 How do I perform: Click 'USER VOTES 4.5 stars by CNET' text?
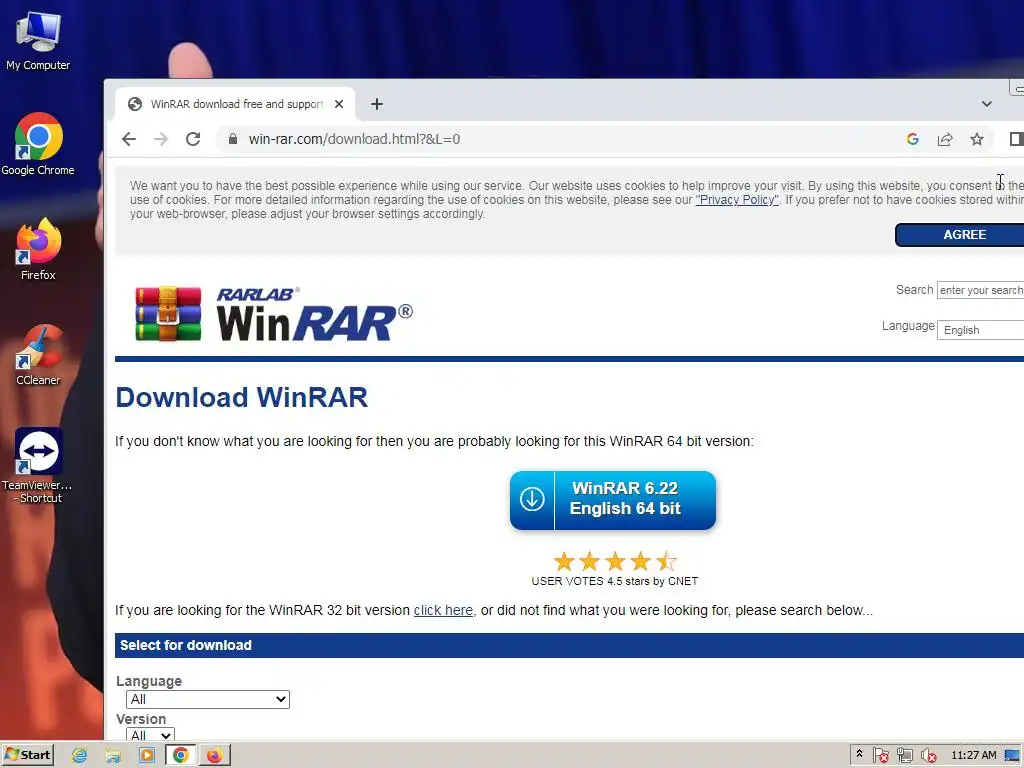tap(615, 581)
